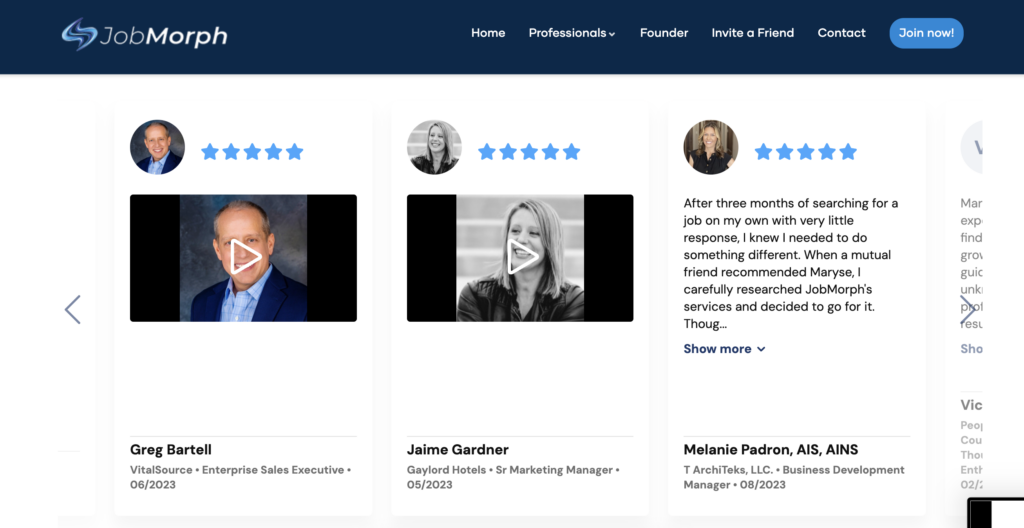Click Melanie Padron's profile avatar
Viewport: 1024px width, 528px height.
coord(711,147)
